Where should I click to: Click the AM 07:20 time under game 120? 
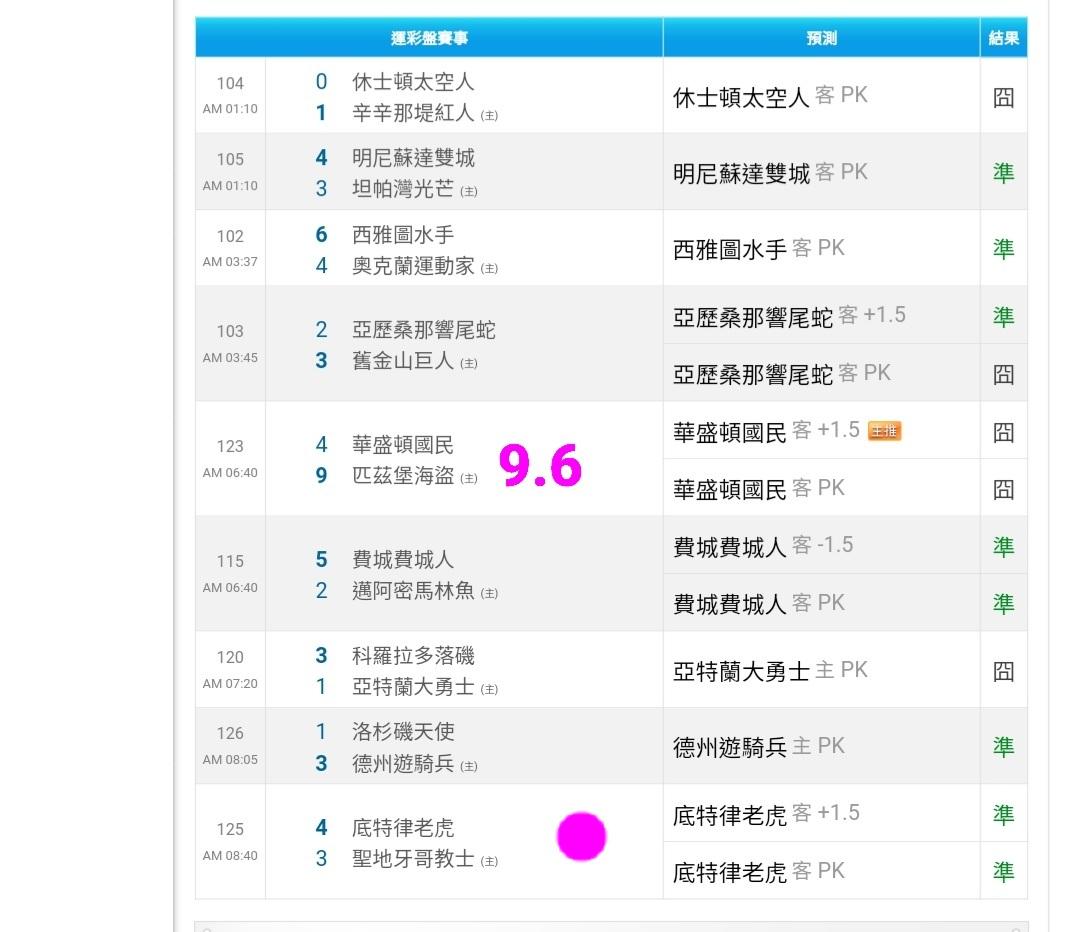tap(230, 683)
